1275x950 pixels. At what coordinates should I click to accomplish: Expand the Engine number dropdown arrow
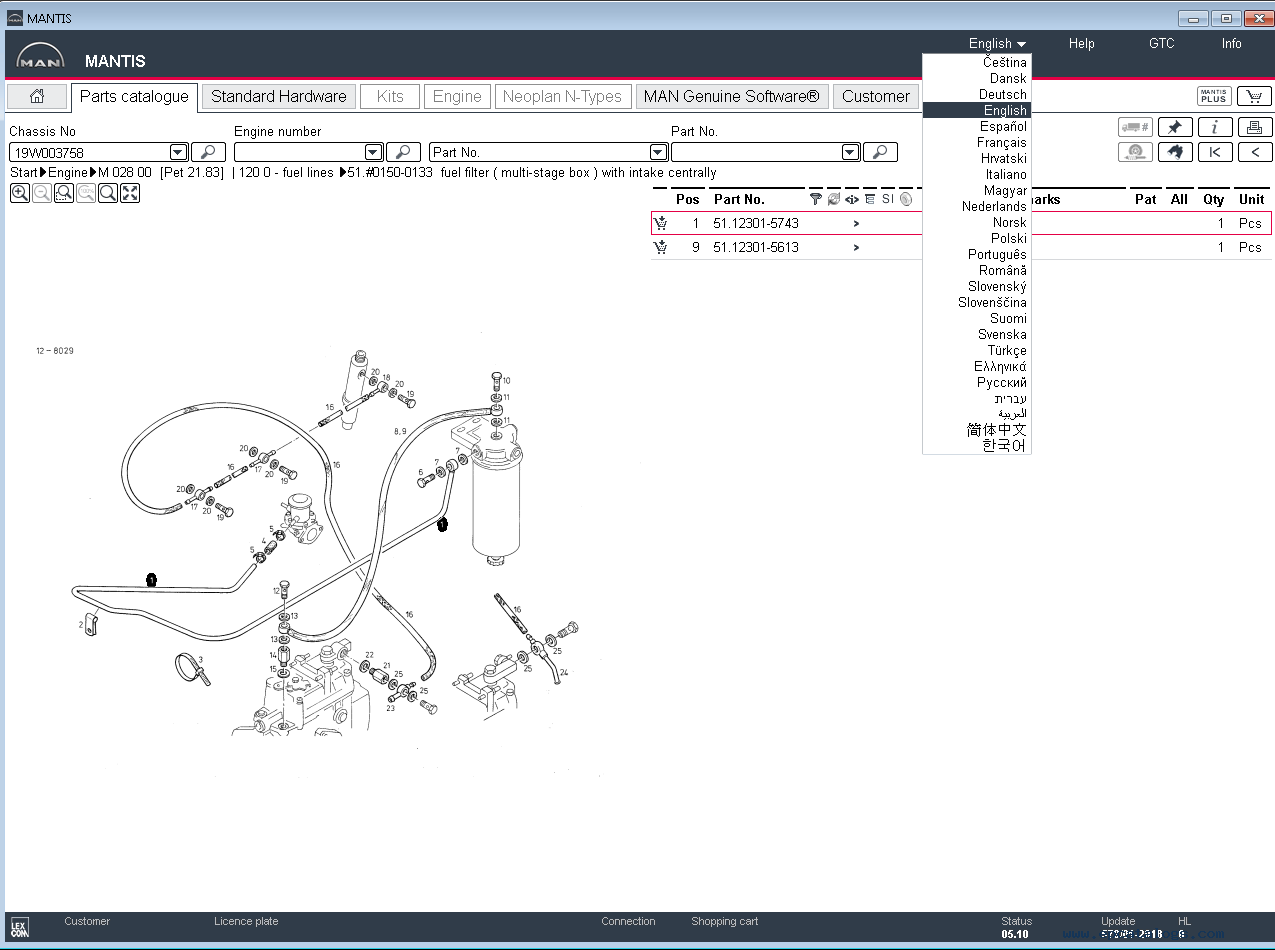tap(373, 152)
